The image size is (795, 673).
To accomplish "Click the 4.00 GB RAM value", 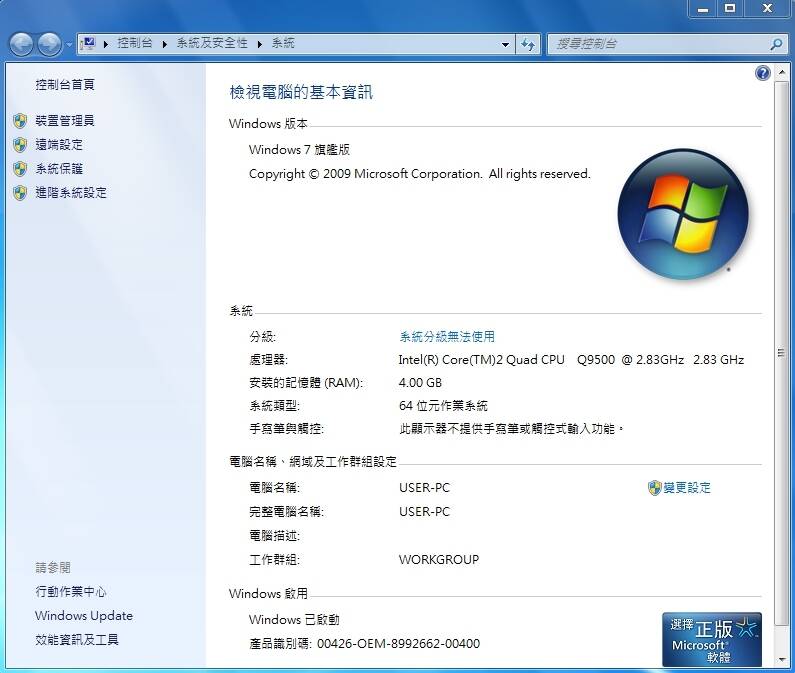I will click(420, 383).
